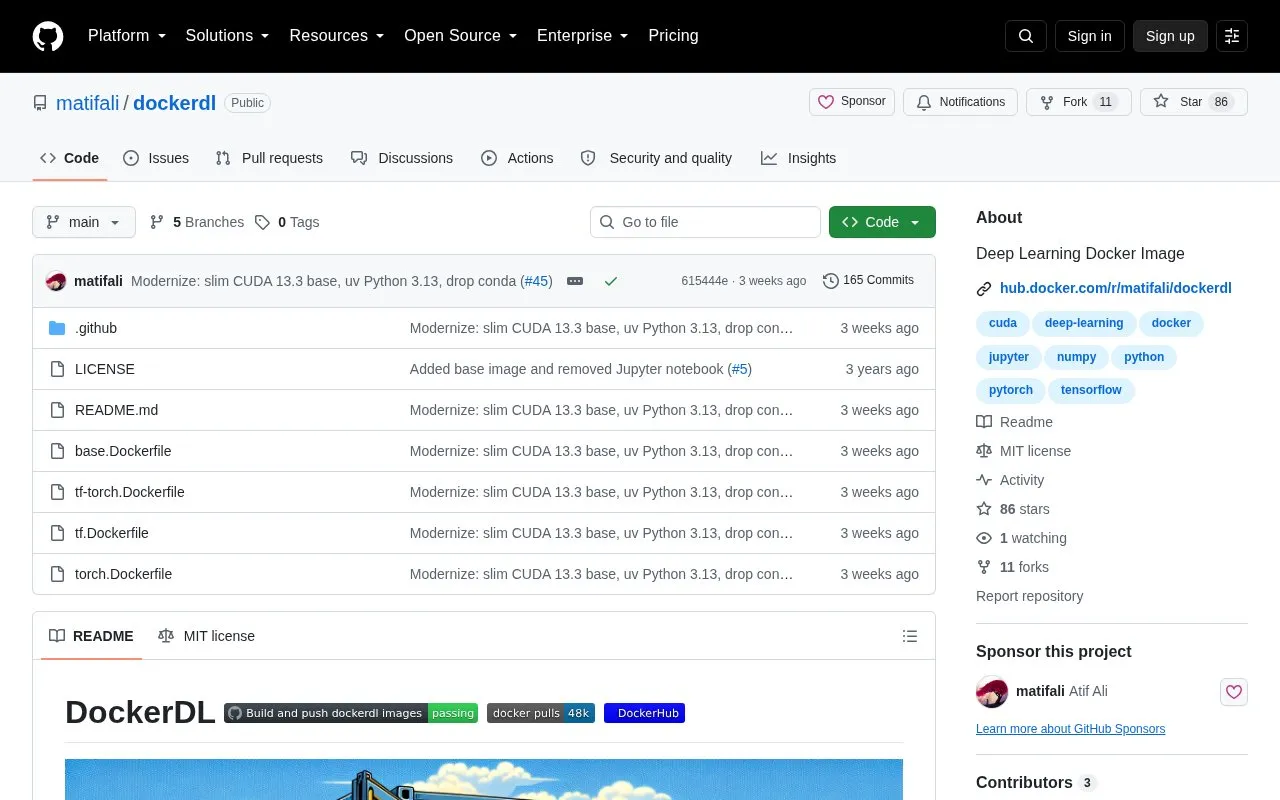Screen dimensions: 1280x800
Task: Open Notifications bell button
Action: [960, 102]
